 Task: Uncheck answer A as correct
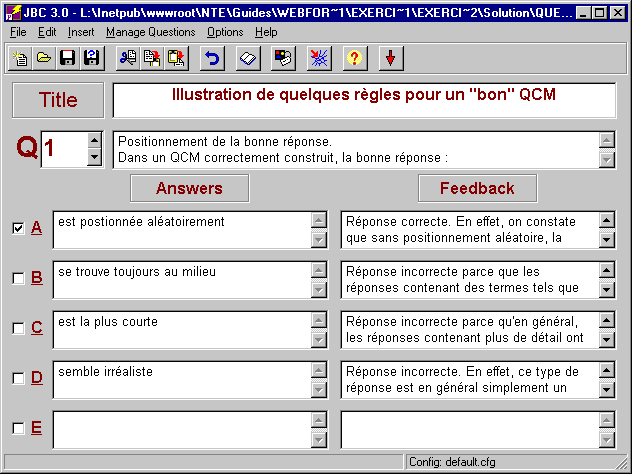18,228
